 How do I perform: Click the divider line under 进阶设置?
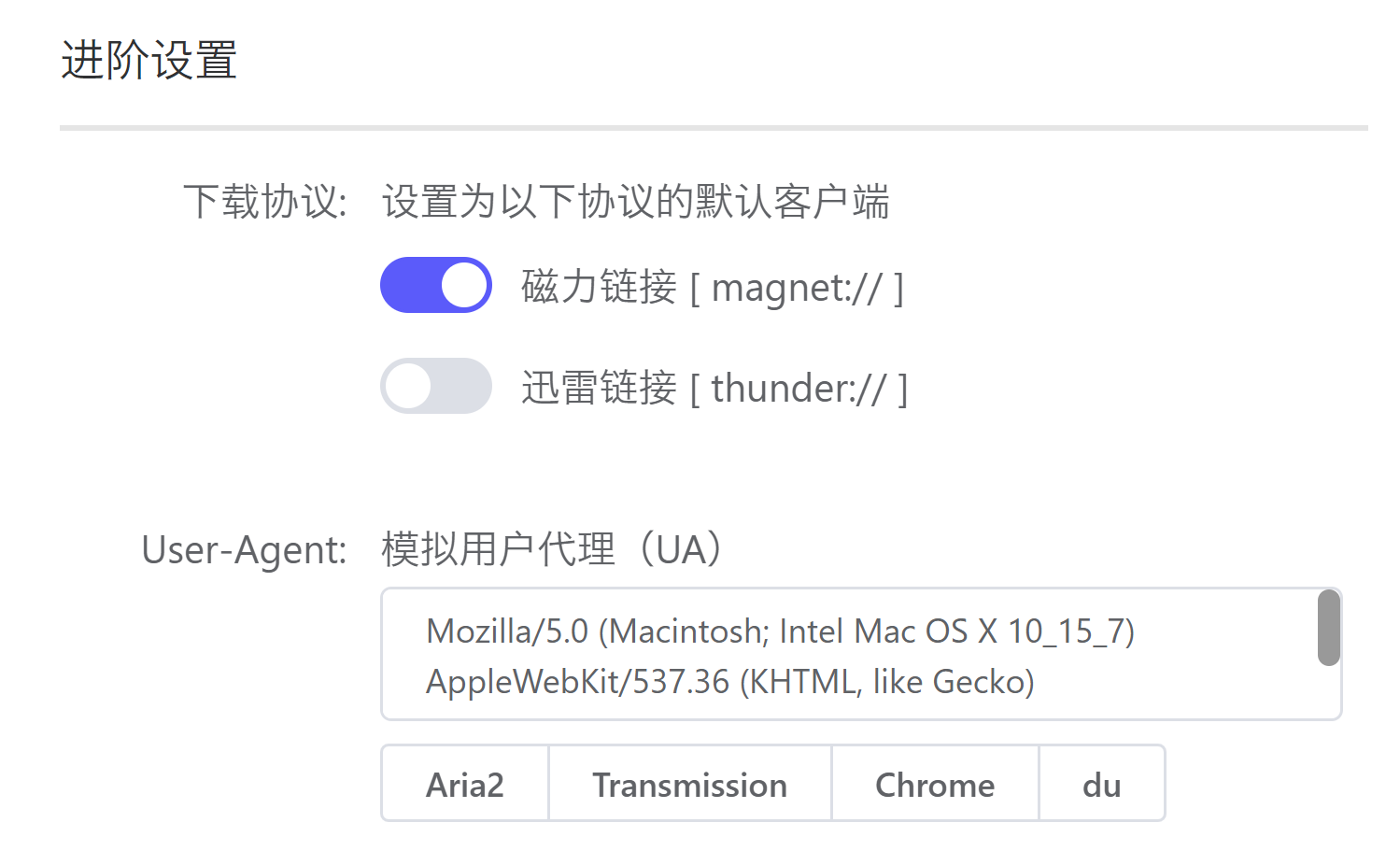(714, 127)
